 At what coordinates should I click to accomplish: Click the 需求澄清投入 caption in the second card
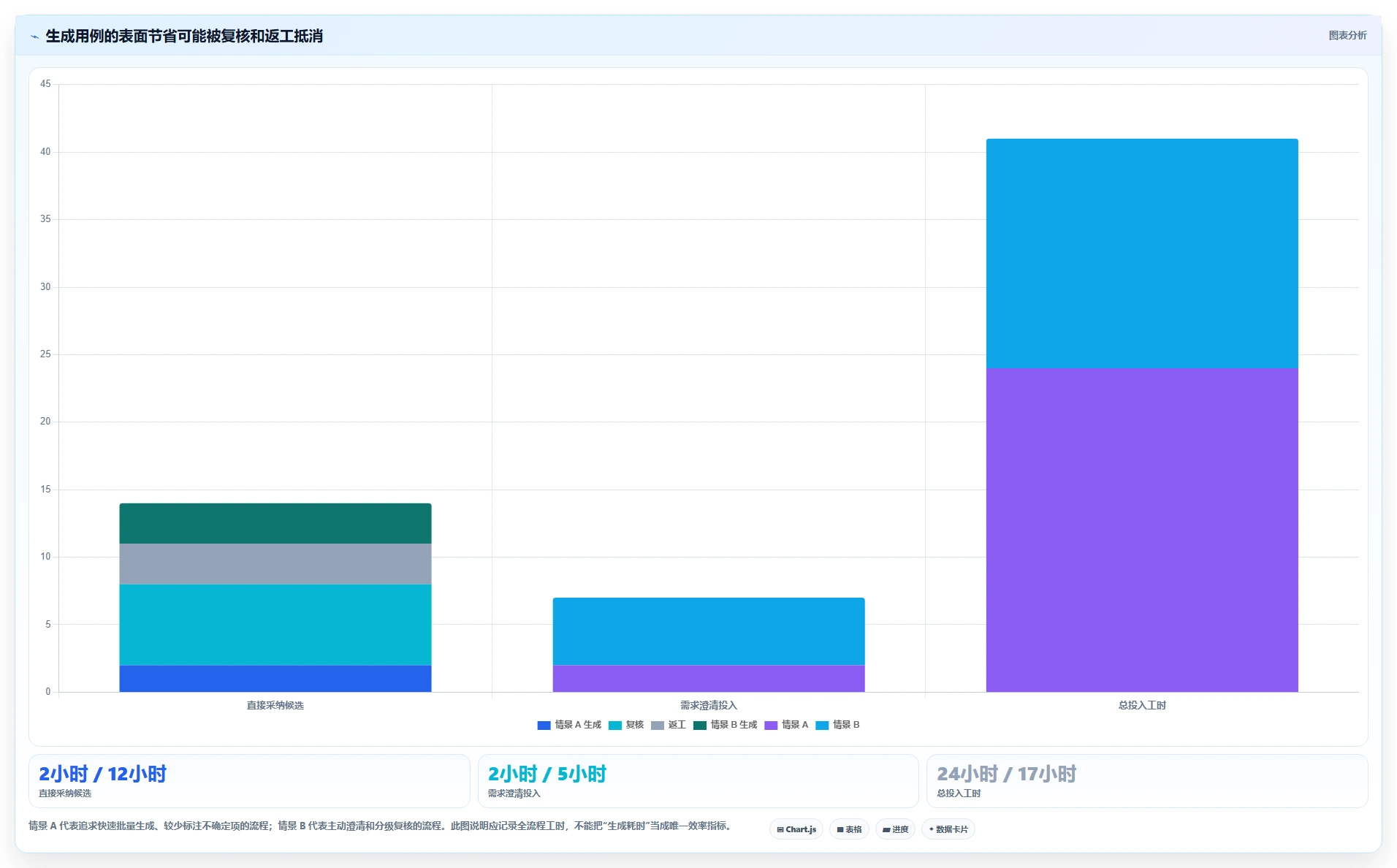[x=514, y=793]
